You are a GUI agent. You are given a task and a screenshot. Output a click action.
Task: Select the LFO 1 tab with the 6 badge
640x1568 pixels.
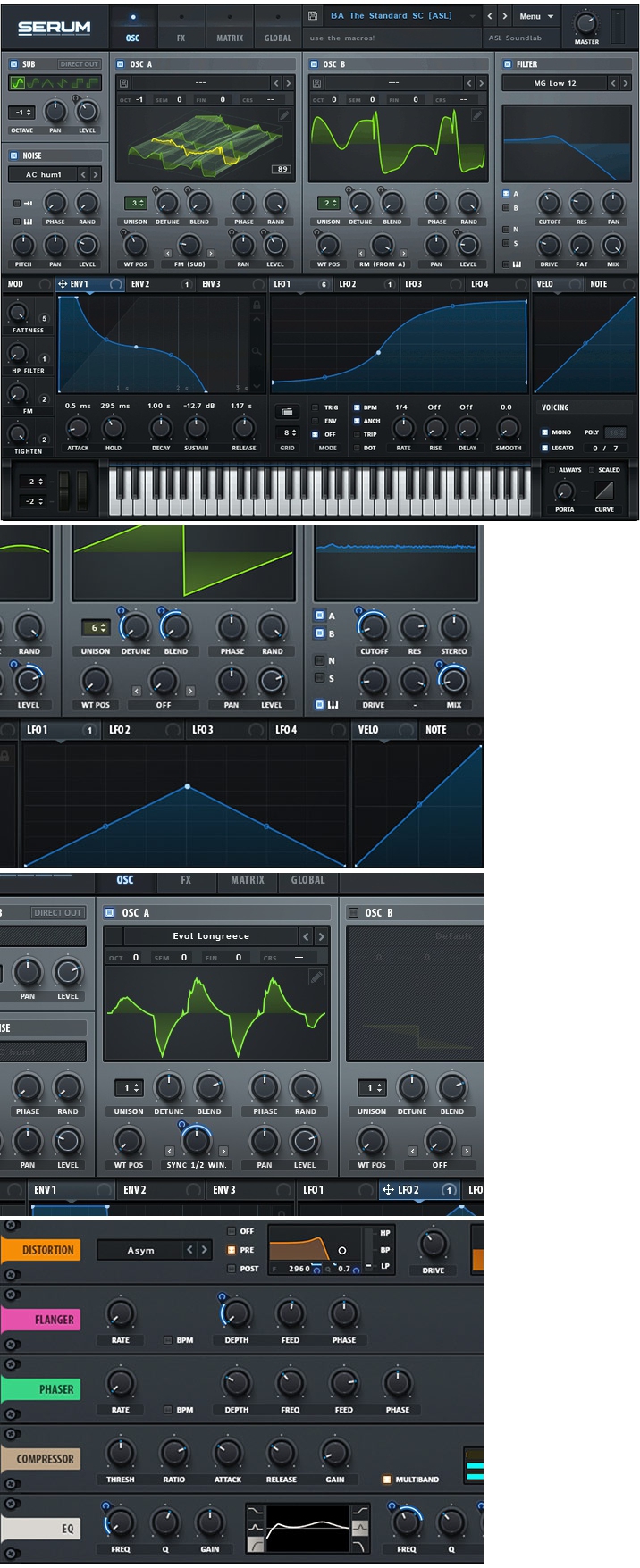coord(301,284)
